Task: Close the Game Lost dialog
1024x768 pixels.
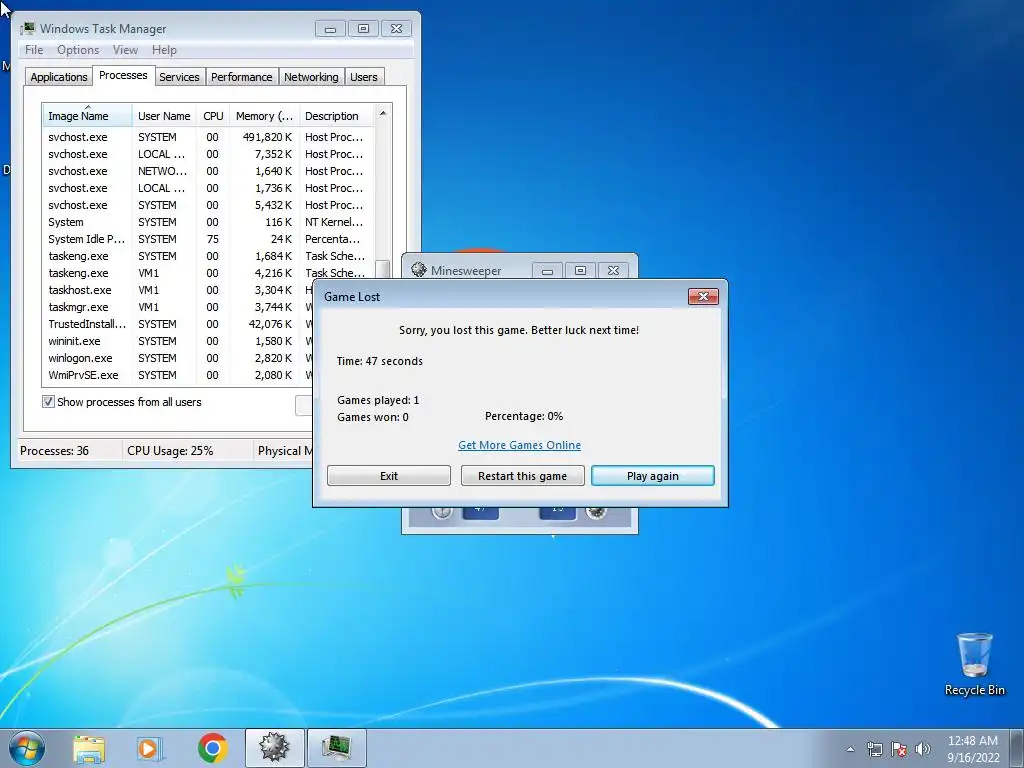Action: click(x=703, y=296)
